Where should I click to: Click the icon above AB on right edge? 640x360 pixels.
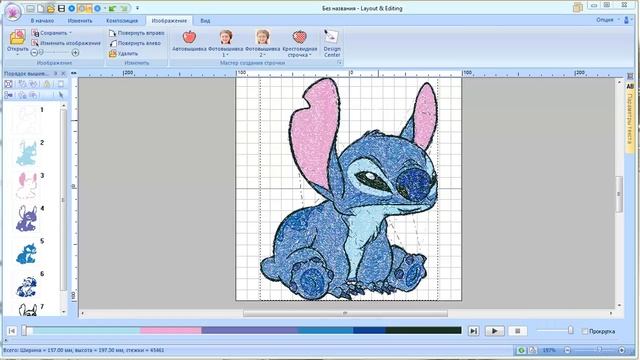(630, 76)
